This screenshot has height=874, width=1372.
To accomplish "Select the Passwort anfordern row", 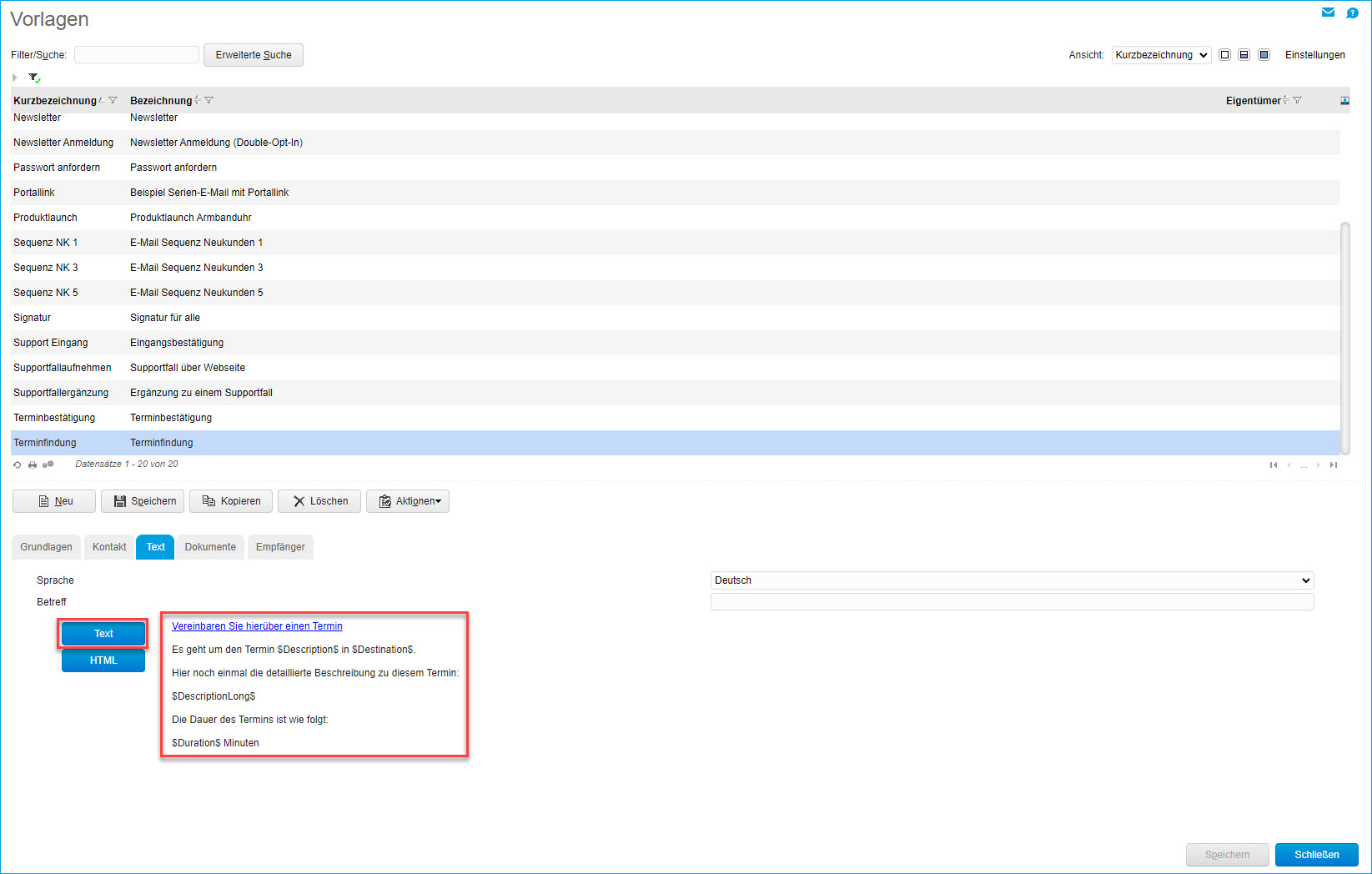I will point(676,168).
